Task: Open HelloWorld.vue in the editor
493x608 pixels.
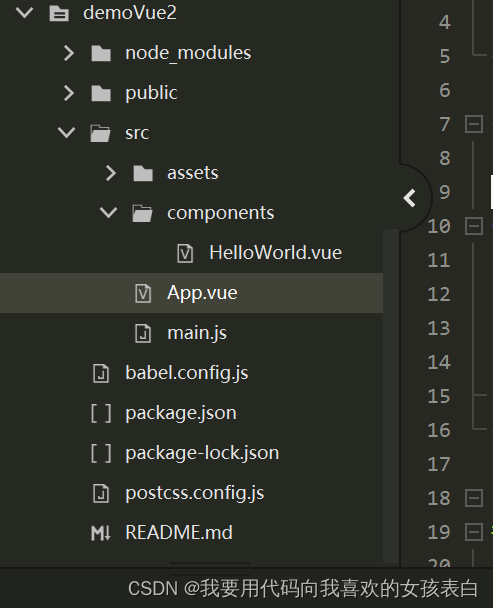Action: [275, 253]
